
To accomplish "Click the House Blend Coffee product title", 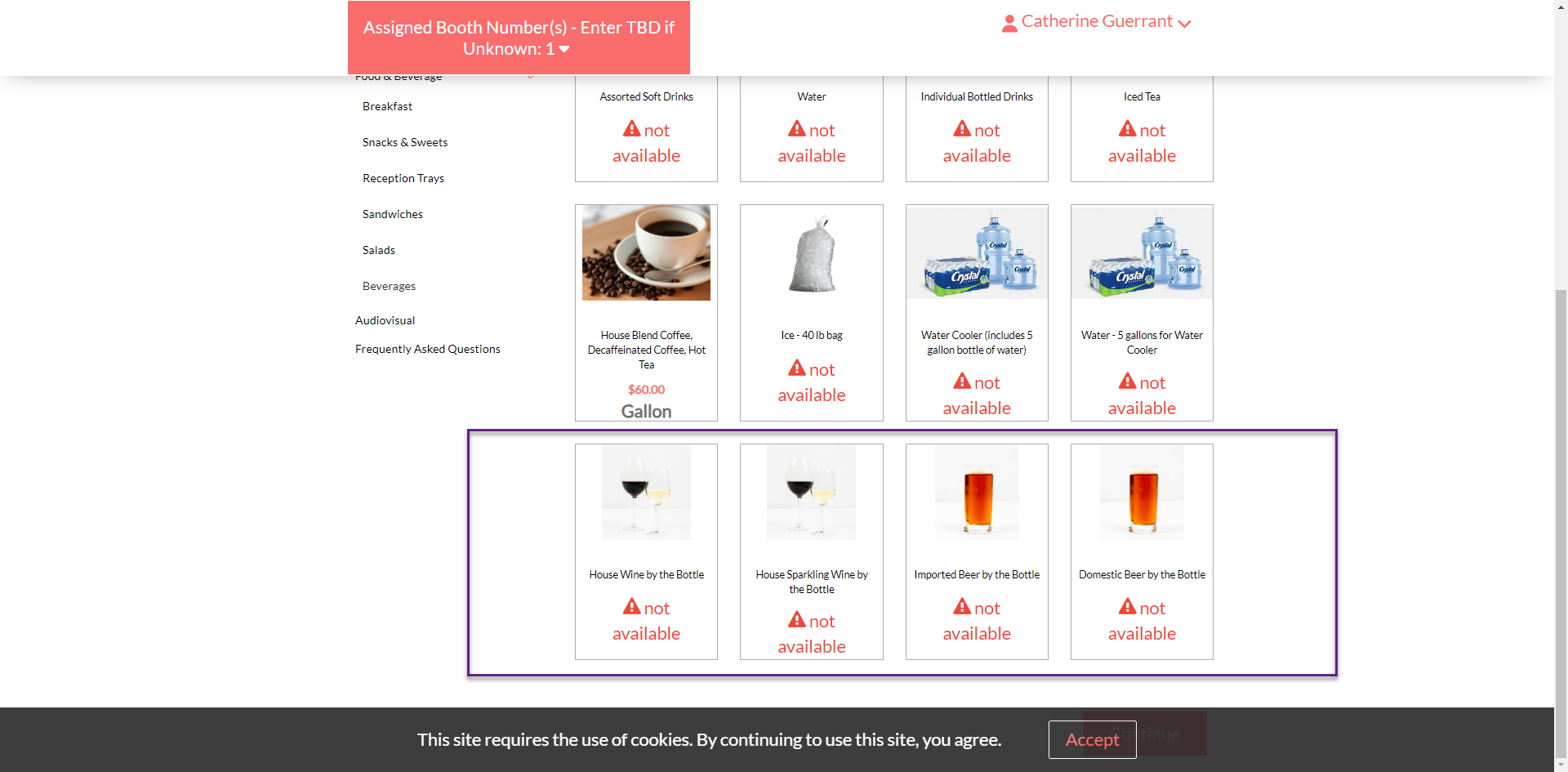I will click(647, 350).
